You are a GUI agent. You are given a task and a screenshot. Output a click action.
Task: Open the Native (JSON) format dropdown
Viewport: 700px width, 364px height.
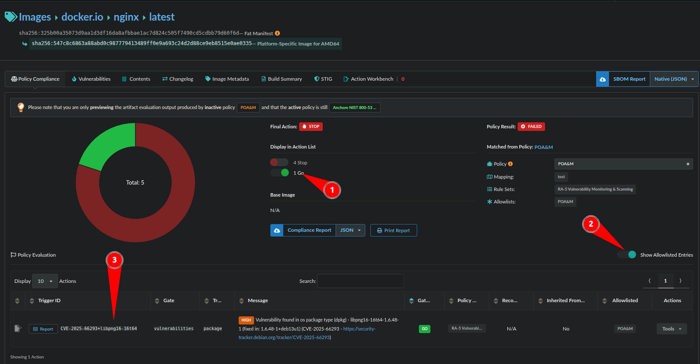coord(674,79)
